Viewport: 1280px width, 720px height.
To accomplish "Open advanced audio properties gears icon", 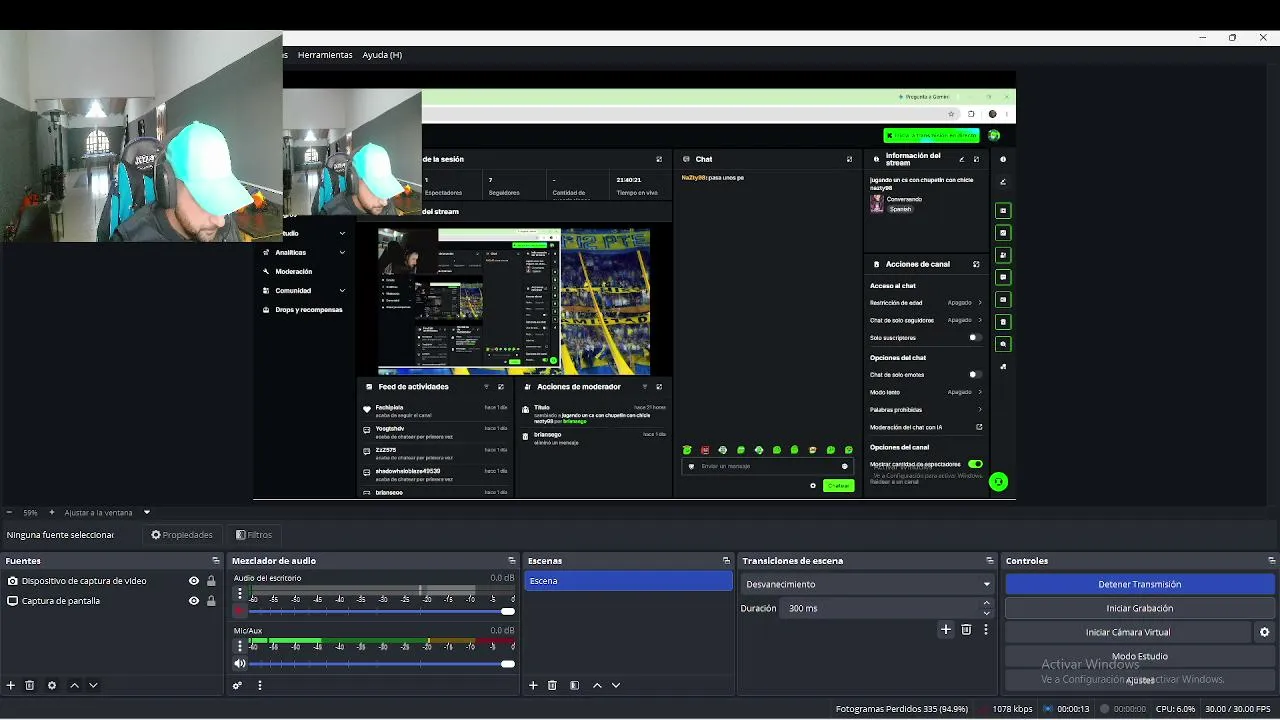I will (x=238, y=685).
